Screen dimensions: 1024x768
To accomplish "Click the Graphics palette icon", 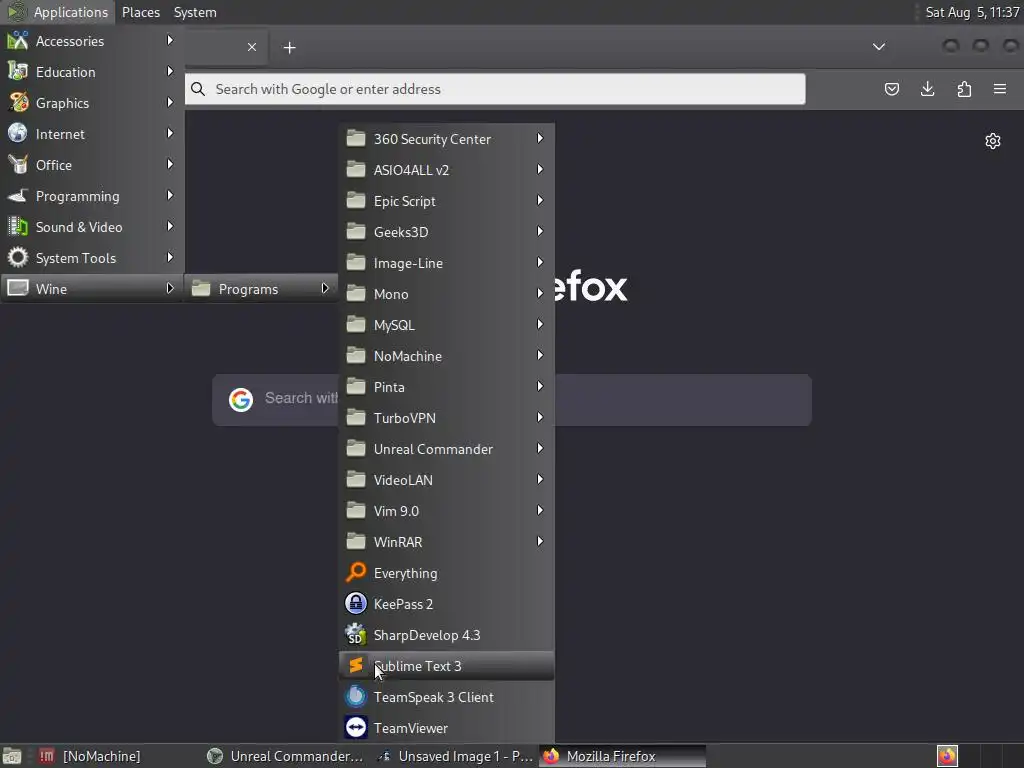I will [18, 103].
